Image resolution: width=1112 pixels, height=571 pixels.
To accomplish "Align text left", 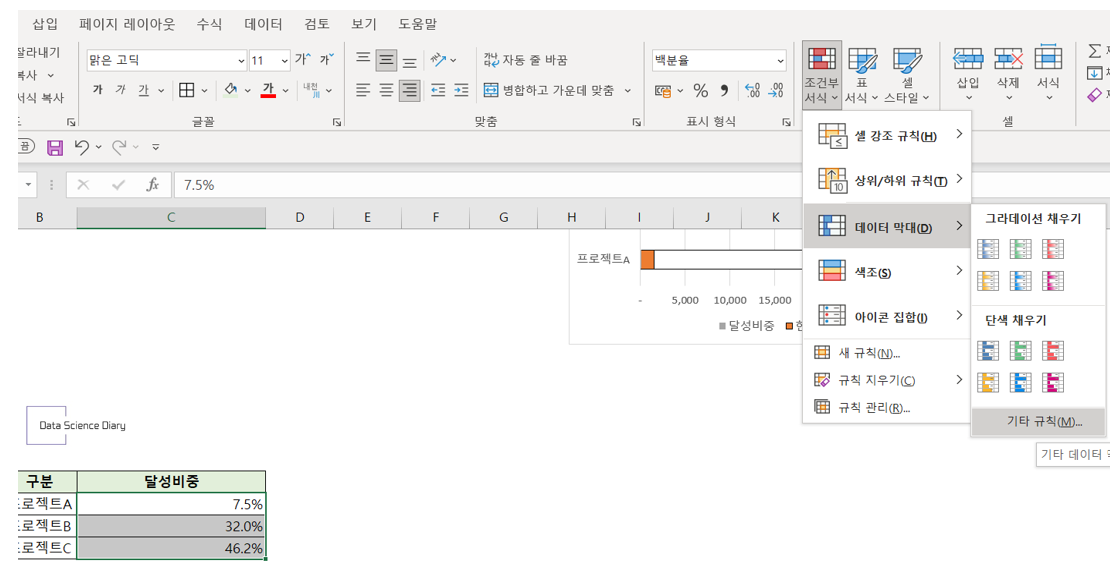I will click(363, 90).
